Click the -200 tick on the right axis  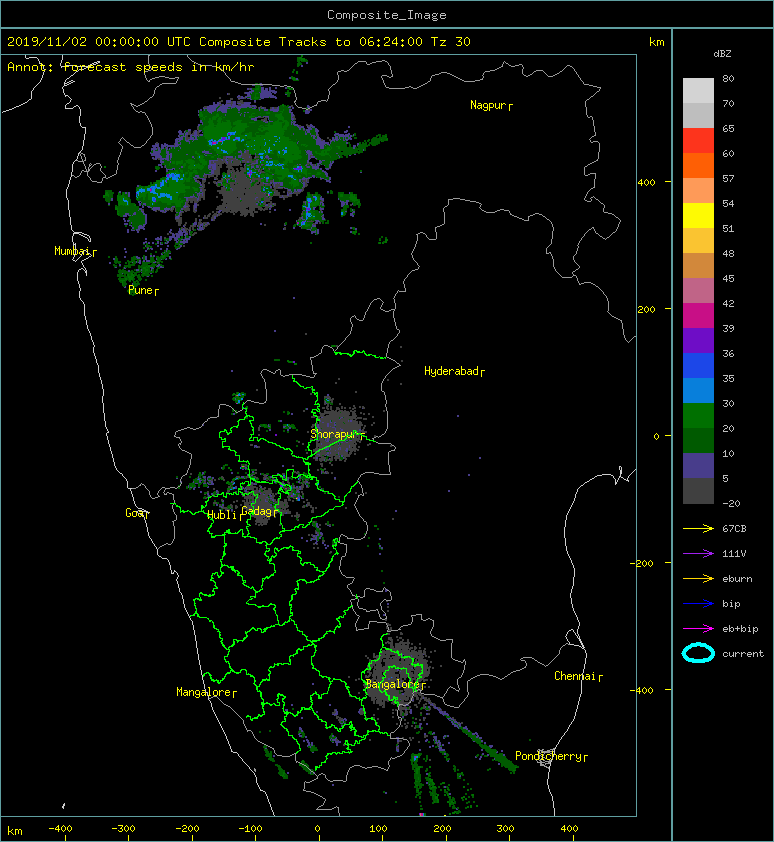642,563
